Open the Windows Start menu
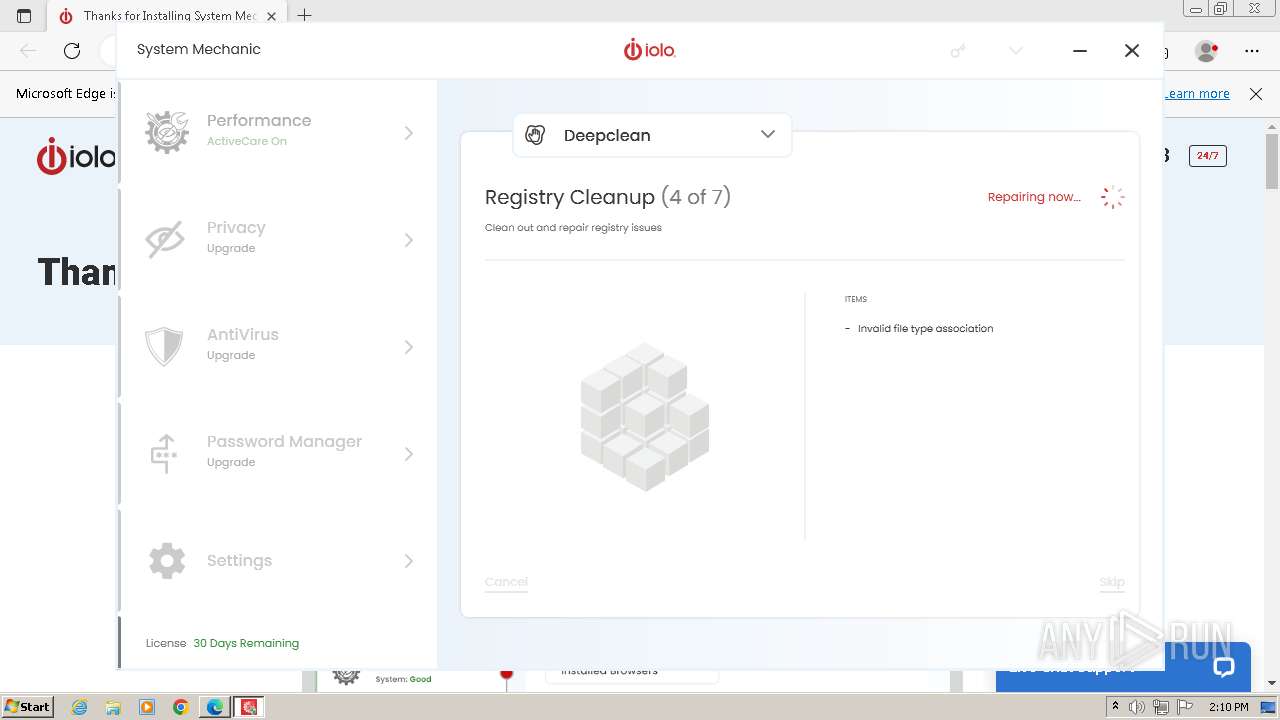The height and width of the screenshot is (720, 1280). (x=28, y=706)
